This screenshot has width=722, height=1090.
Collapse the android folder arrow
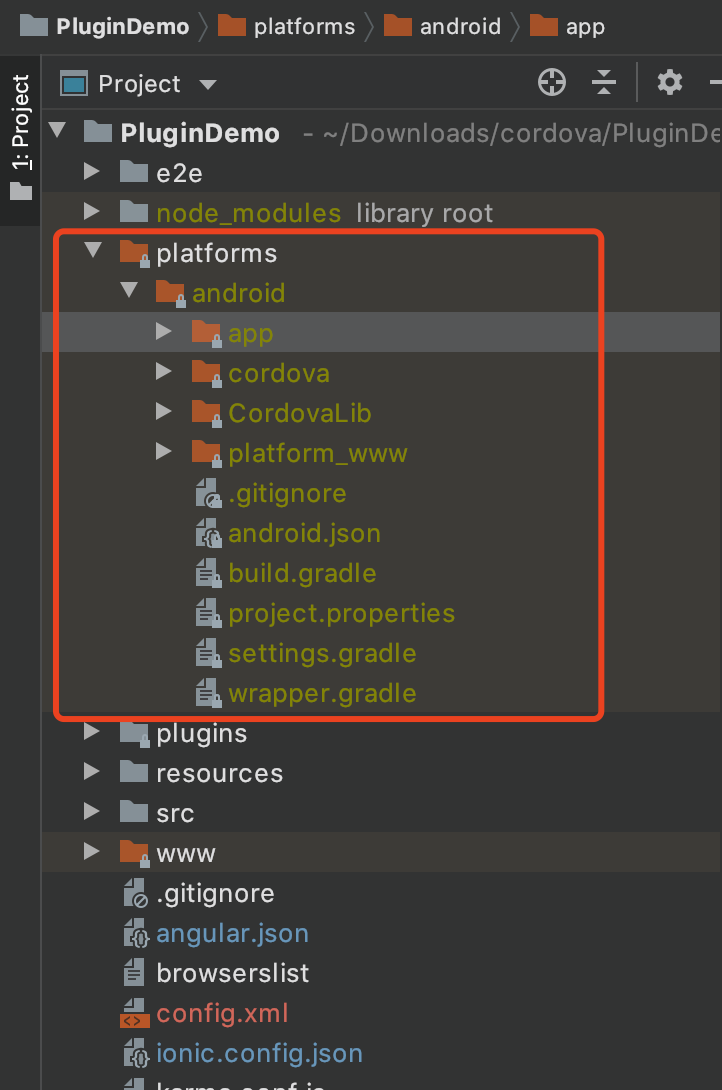click(x=129, y=292)
